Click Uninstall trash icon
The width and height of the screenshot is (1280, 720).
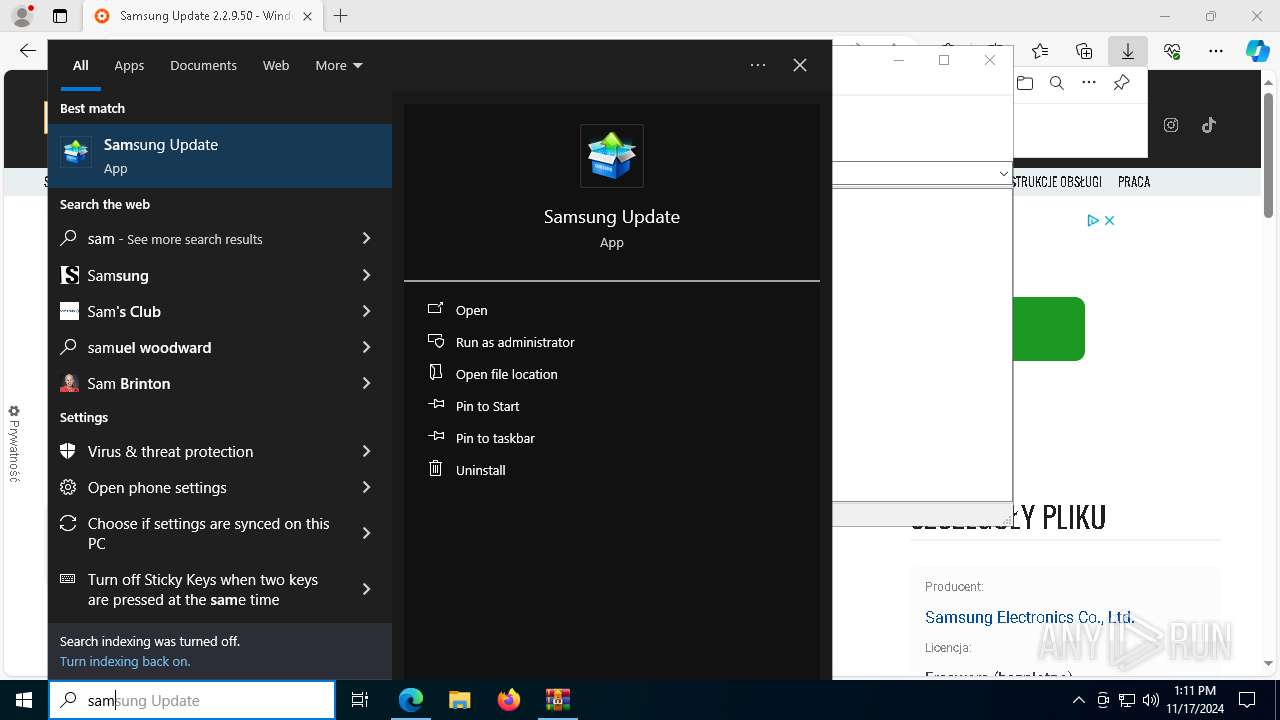pyautogui.click(x=435, y=469)
